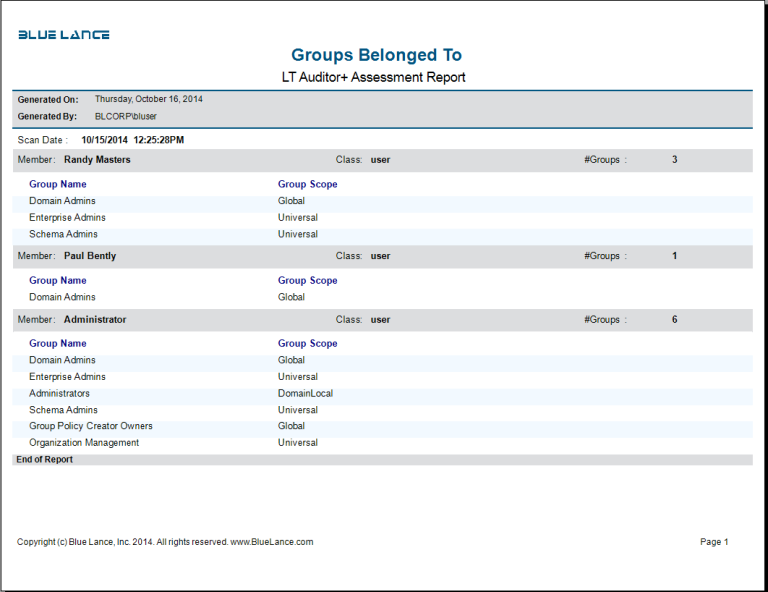This screenshot has width=768, height=592.
Task: Click the Blue Lance logo
Action: coord(64,35)
